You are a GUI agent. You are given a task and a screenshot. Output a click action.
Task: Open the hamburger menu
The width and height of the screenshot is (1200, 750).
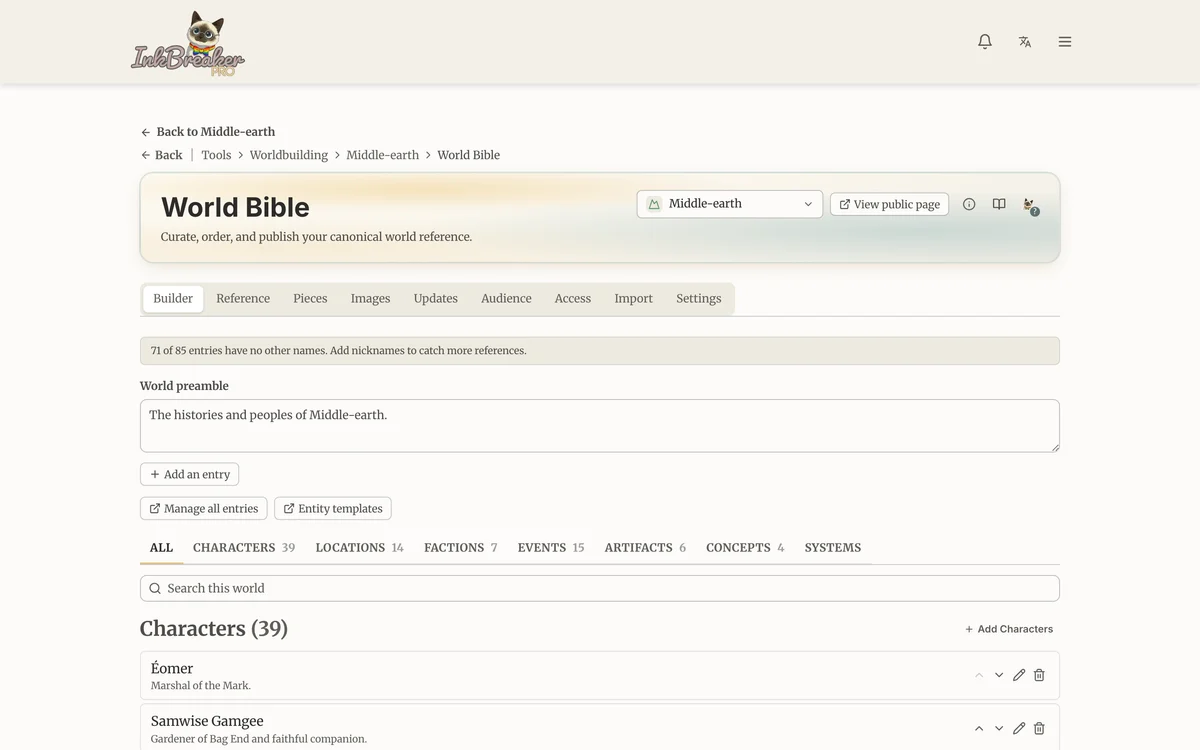1065,41
